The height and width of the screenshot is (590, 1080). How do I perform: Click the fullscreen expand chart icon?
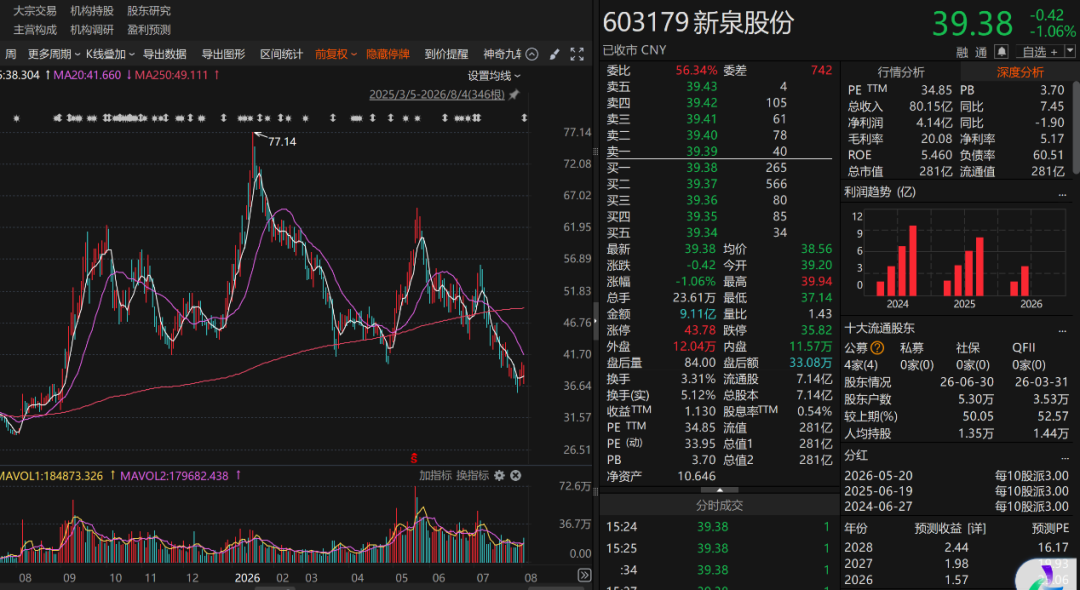pyautogui.click(x=577, y=54)
